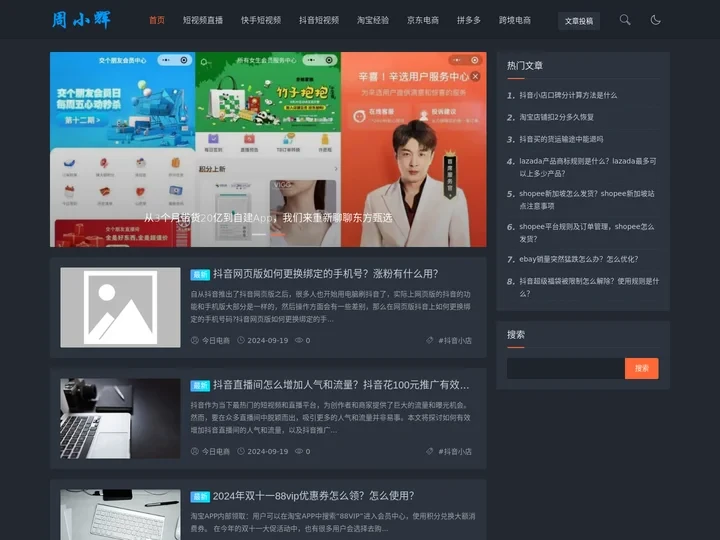720x540 pixels.
Task: Click eye views icon on 抖音直播间 article
Action: (x=299, y=451)
